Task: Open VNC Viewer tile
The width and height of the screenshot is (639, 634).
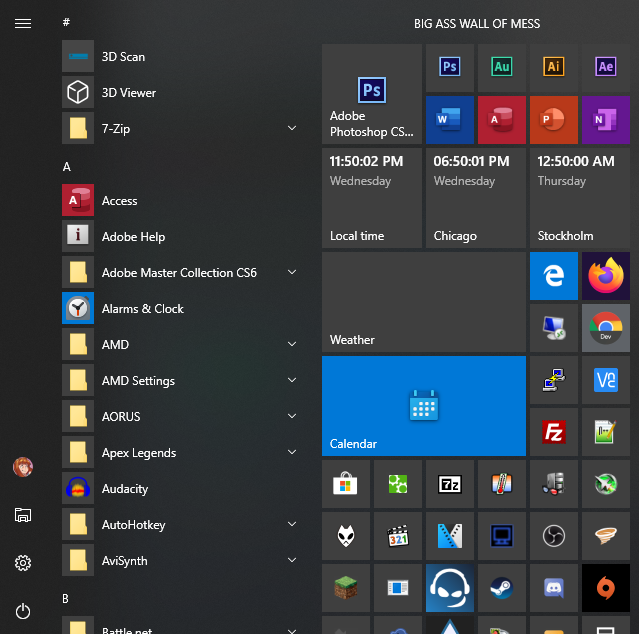Action: click(606, 380)
